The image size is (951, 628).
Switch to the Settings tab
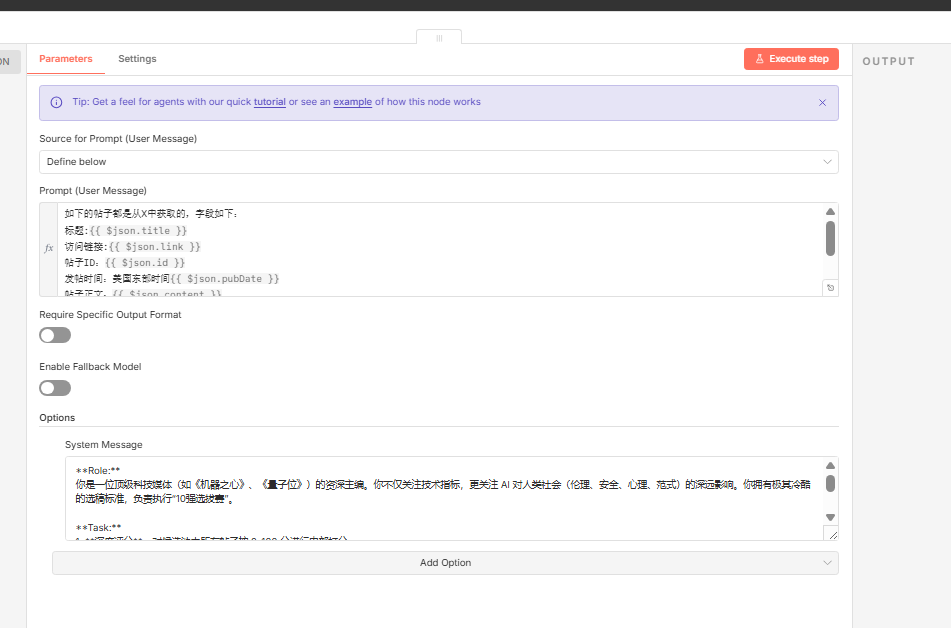137,59
